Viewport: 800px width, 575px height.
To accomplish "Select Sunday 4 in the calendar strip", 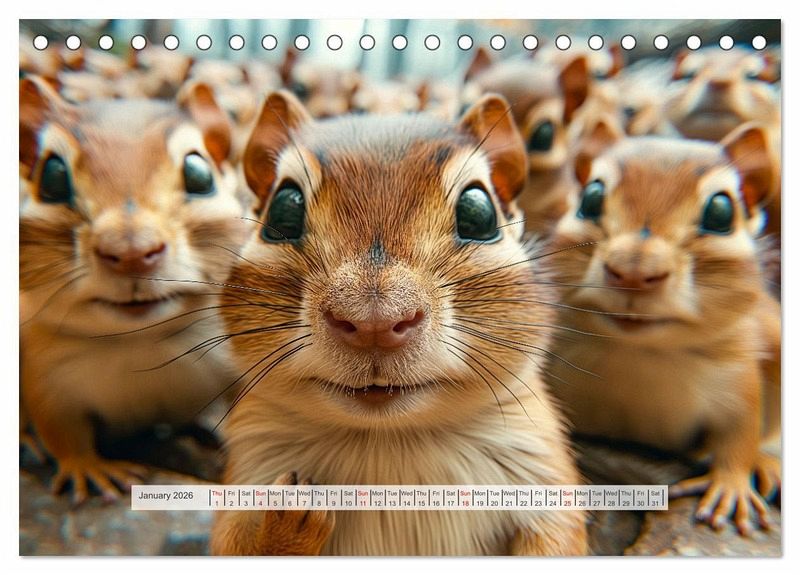I will (260, 497).
